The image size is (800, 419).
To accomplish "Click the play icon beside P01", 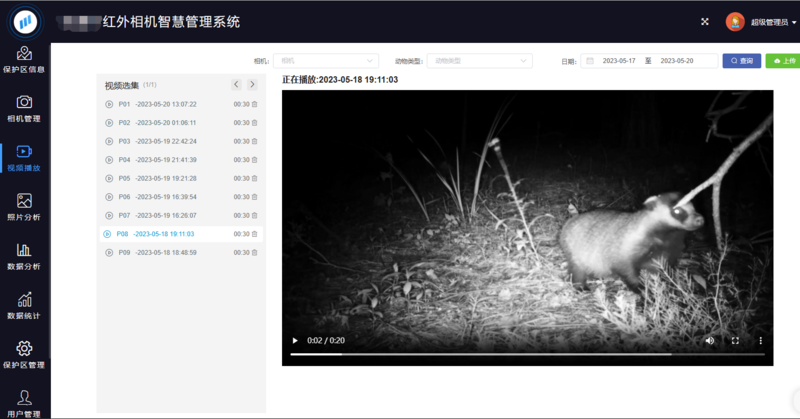I will click(109, 104).
